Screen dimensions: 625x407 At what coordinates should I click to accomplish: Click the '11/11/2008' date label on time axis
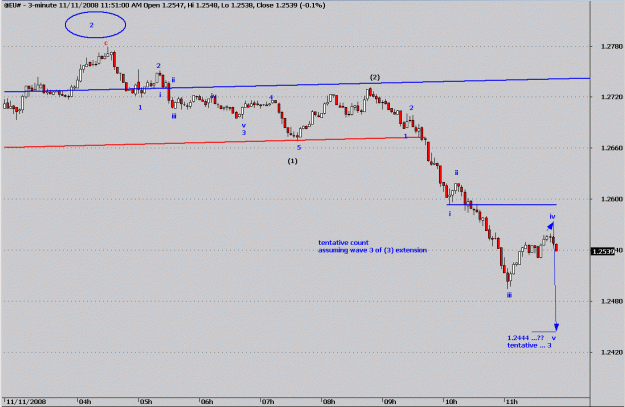click(26, 401)
